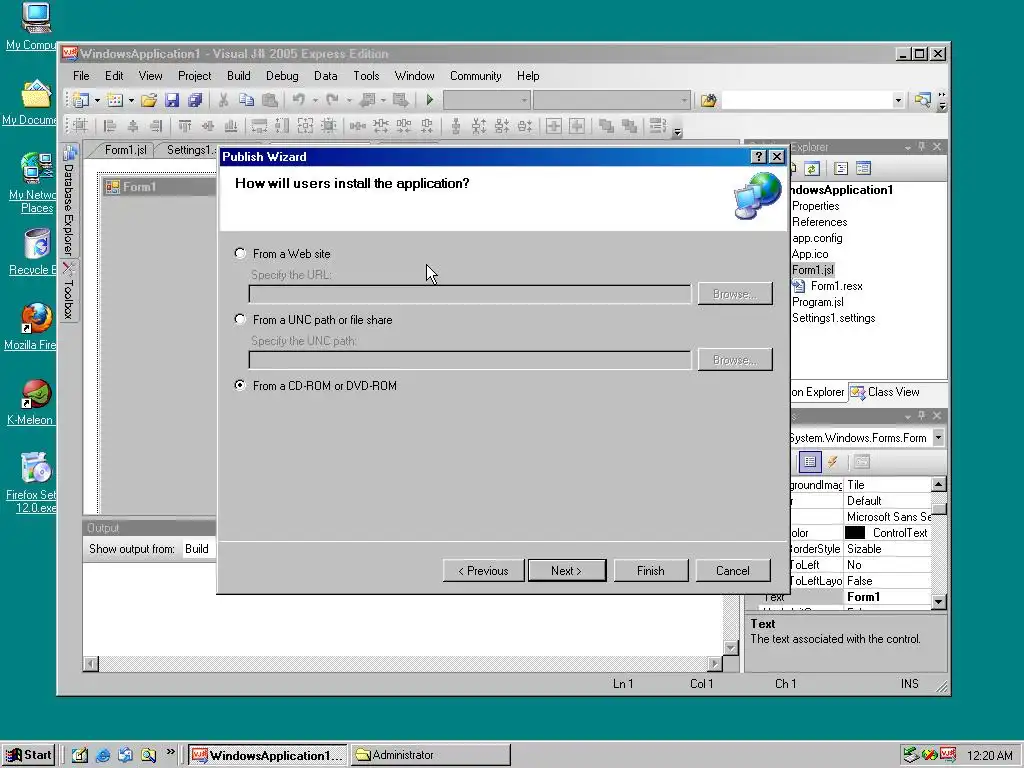The image size is (1024, 768).
Task: Open the System.Windows.Forms.Form object dropdown
Action: point(938,438)
